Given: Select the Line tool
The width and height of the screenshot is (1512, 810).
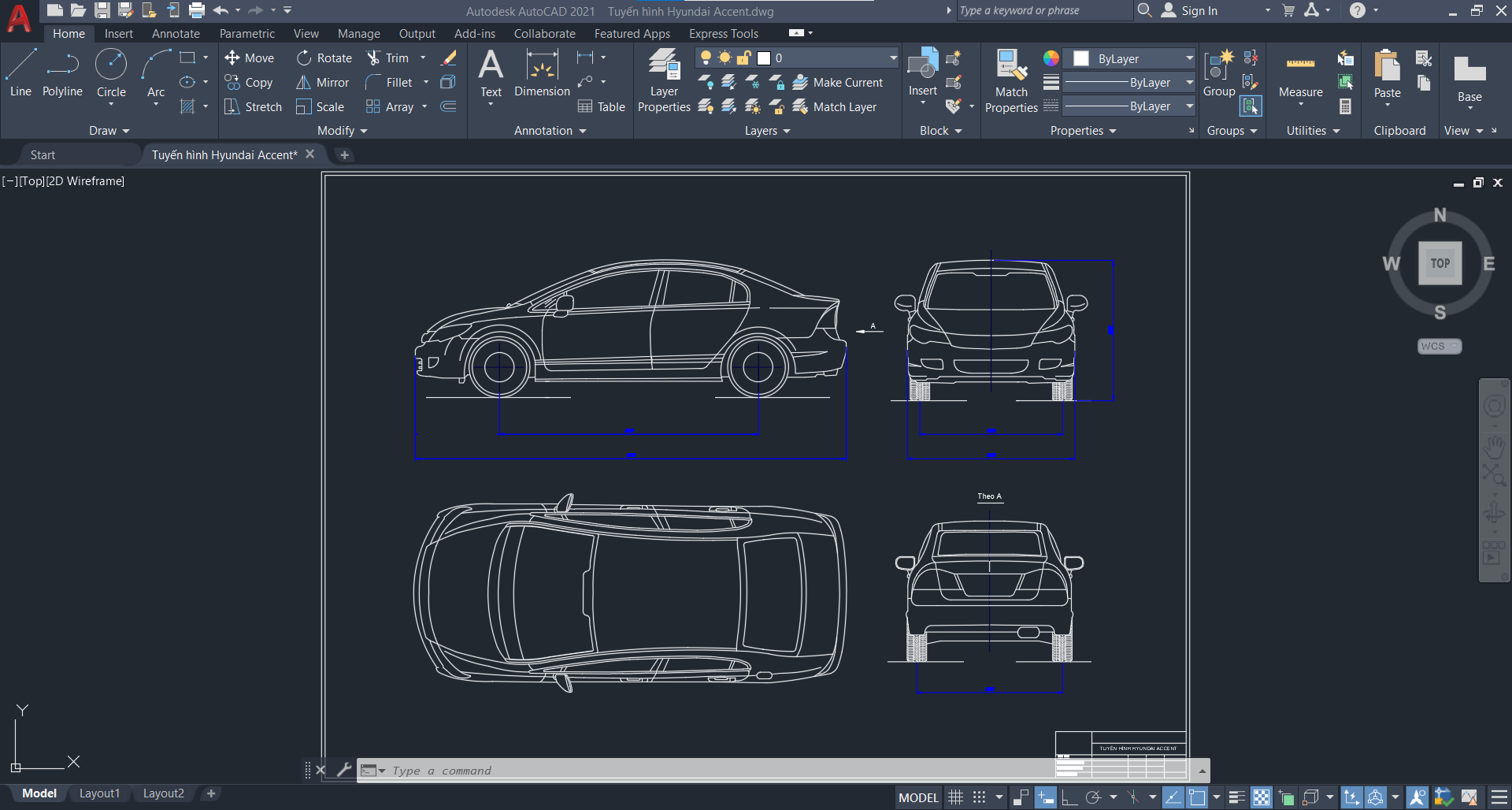Looking at the screenshot, I should point(20,72).
